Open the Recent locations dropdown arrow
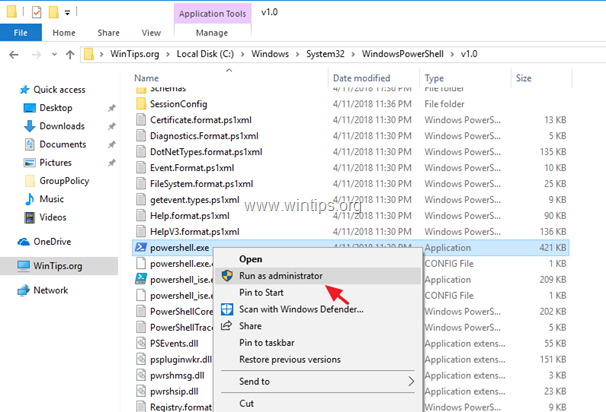The image size is (606, 412). pos(54,54)
